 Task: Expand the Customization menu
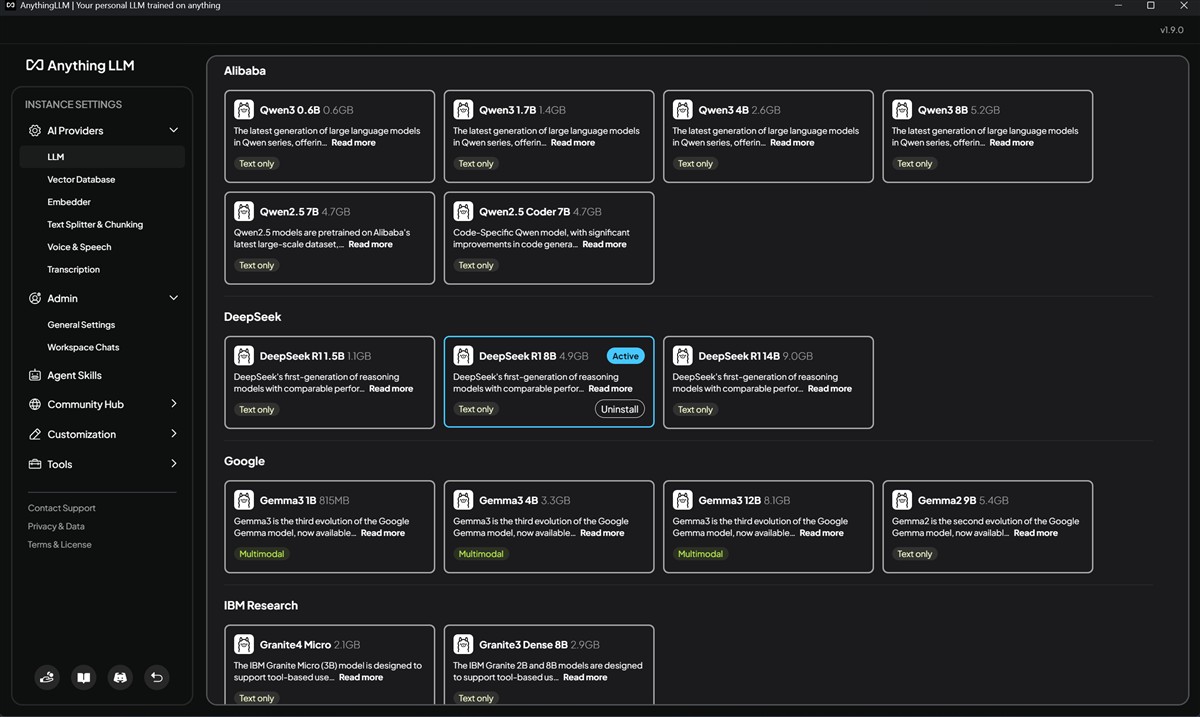pos(173,434)
